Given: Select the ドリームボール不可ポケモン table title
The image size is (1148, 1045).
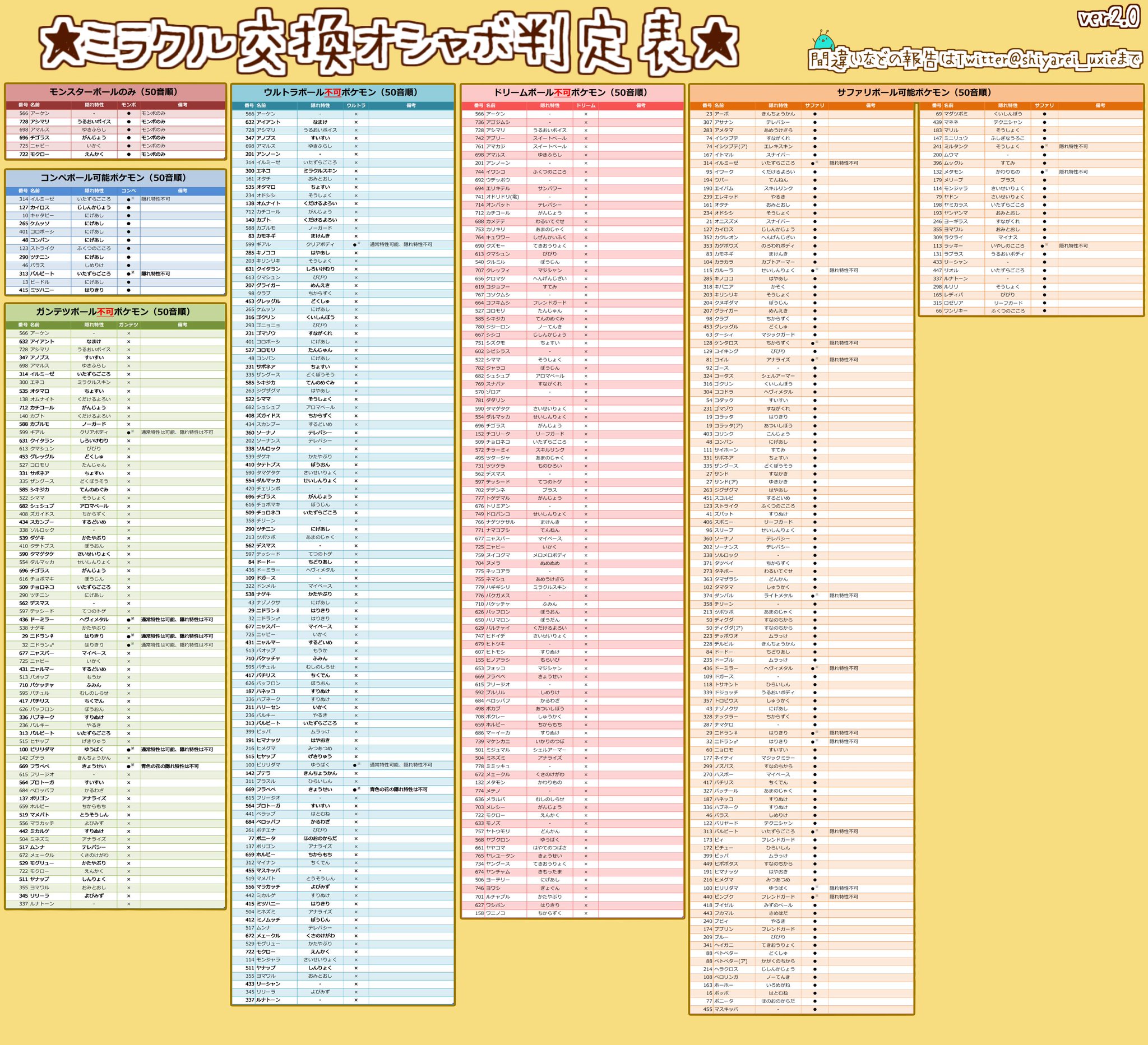Looking at the screenshot, I should (571, 92).
